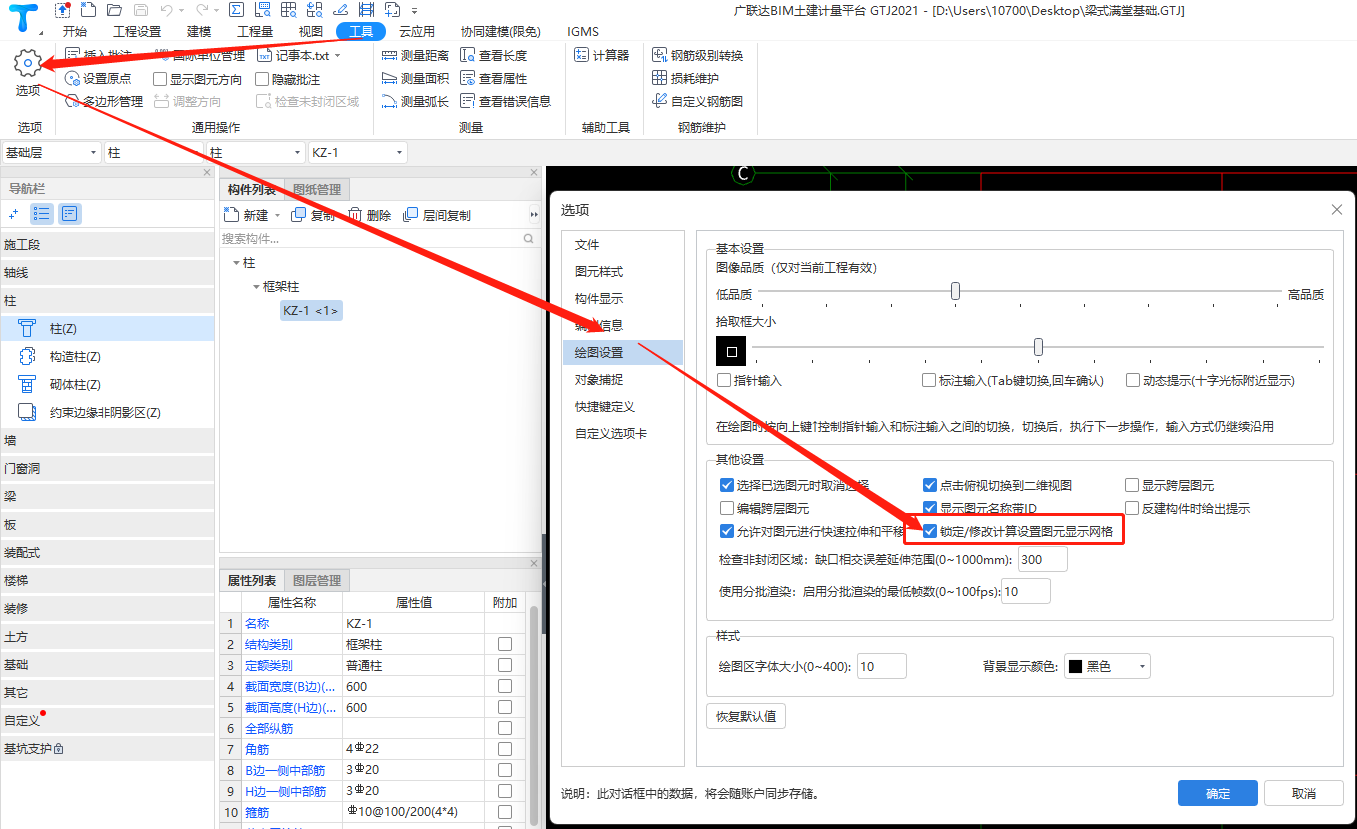Click the 绘图区字体大小 input field
The width and height of the screenshot is (1357, 829).
pyautogui.click(x=881, y=666)
